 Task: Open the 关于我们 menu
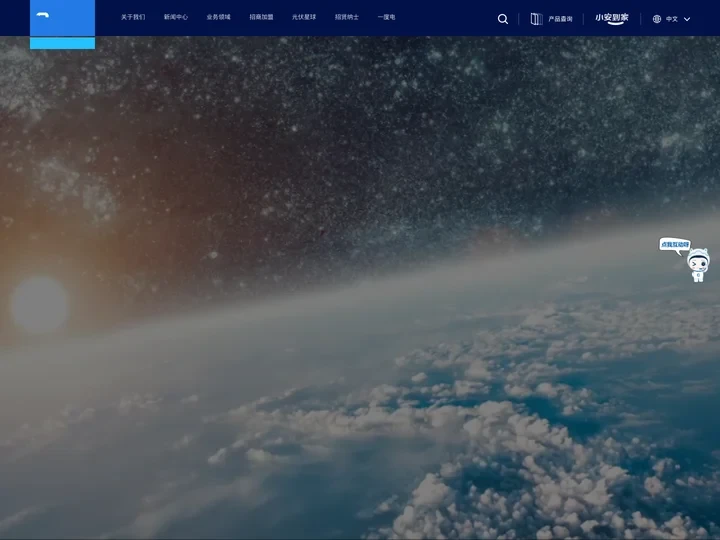[x=133, y=17]
